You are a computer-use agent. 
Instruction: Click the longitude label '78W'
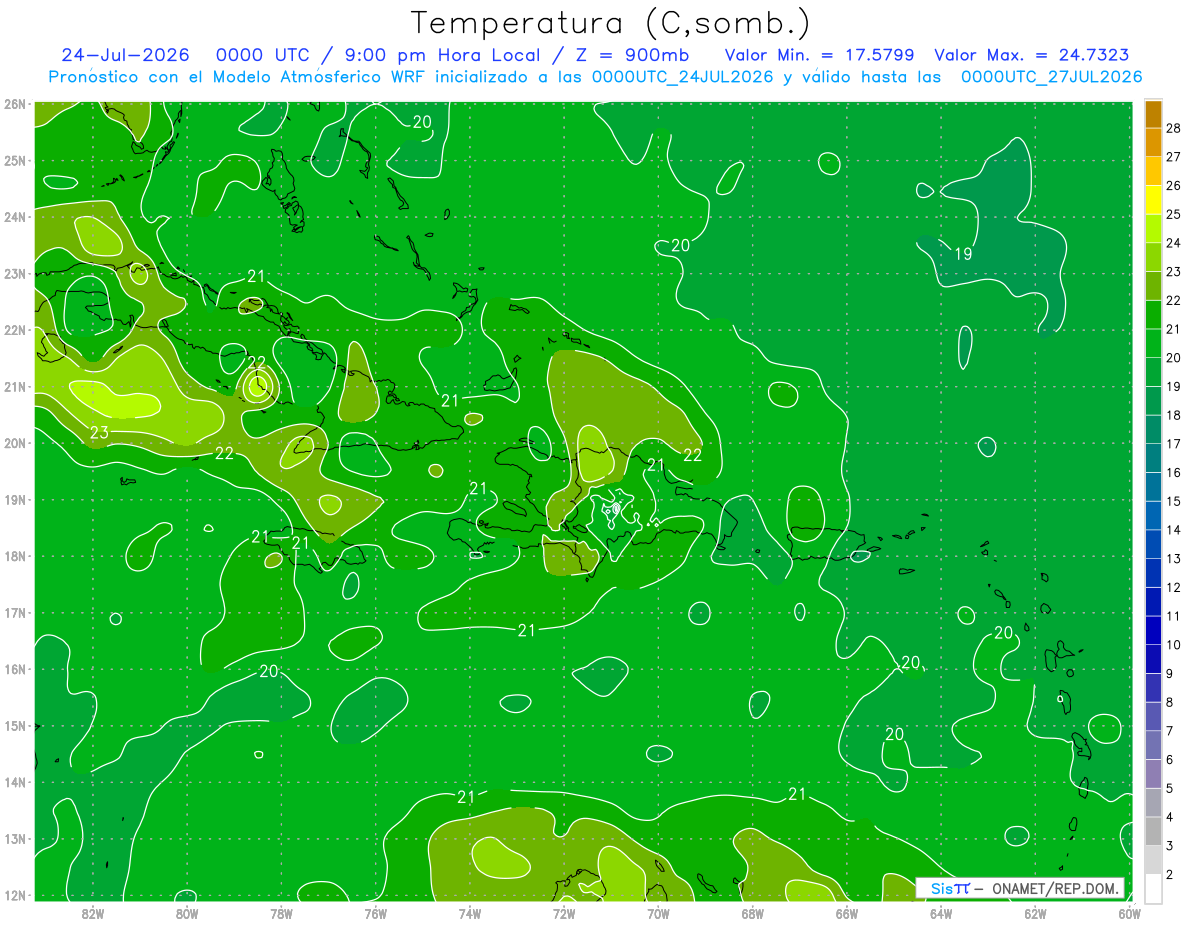281,913
